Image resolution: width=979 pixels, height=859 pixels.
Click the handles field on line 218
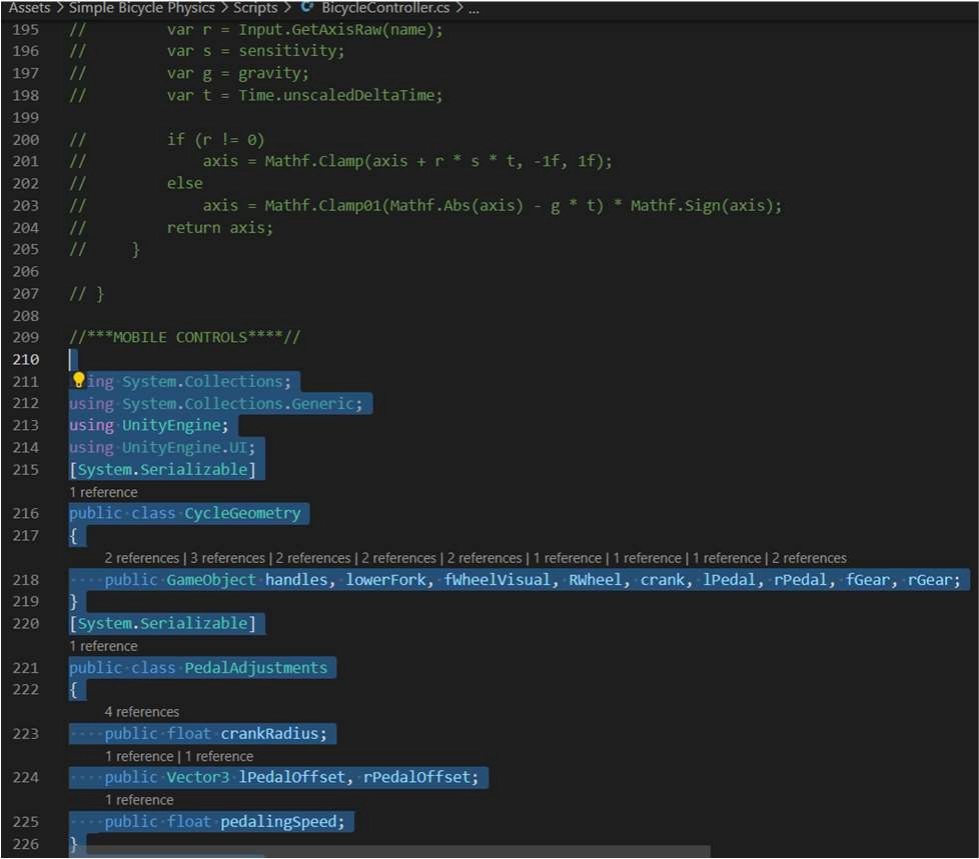click(295, 579)
